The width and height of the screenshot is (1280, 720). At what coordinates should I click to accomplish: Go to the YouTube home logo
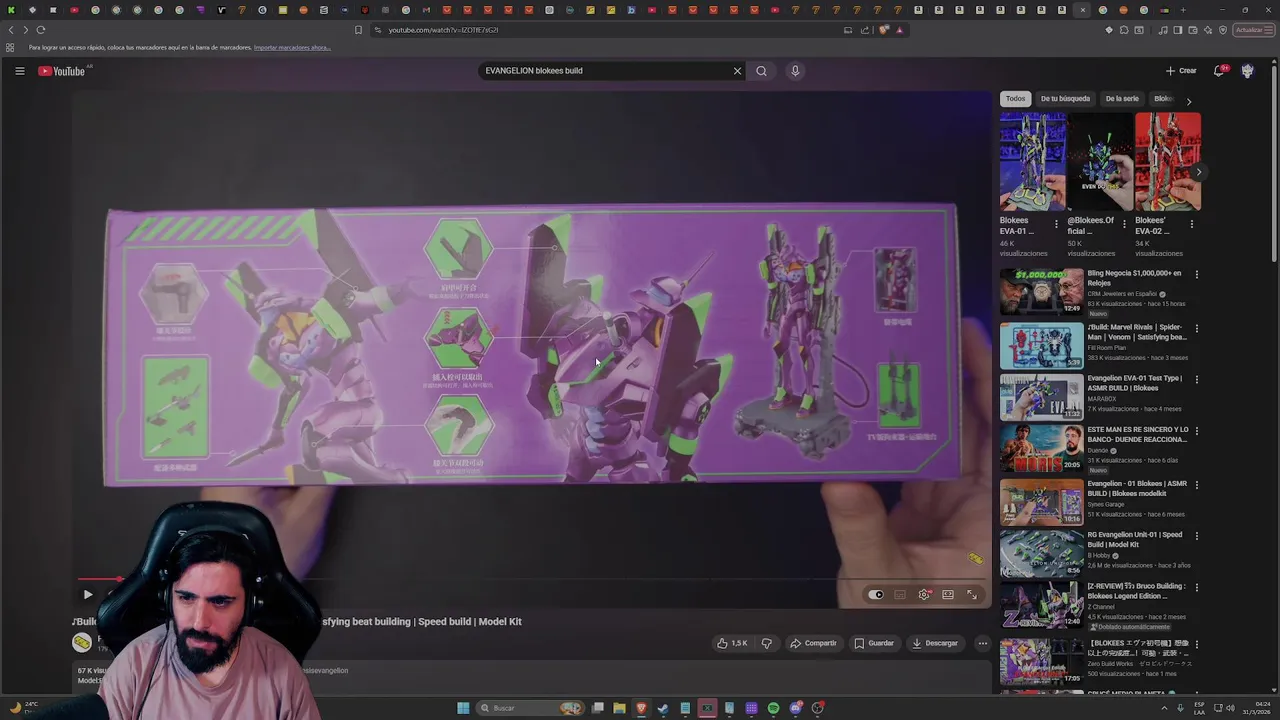click(62, 71)
